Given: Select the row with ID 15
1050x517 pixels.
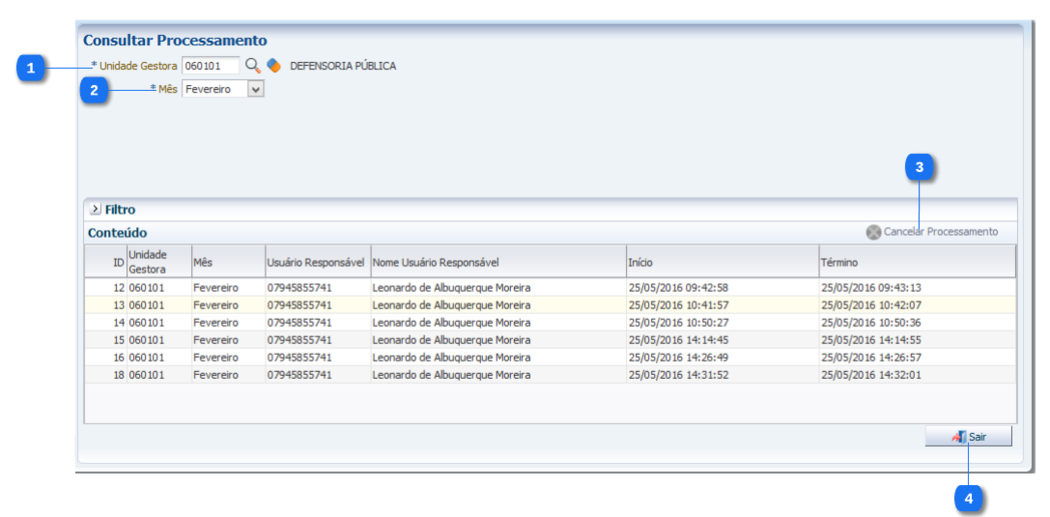Looking at the screenshot, I should pyautogui.click(x=451, y=340).
